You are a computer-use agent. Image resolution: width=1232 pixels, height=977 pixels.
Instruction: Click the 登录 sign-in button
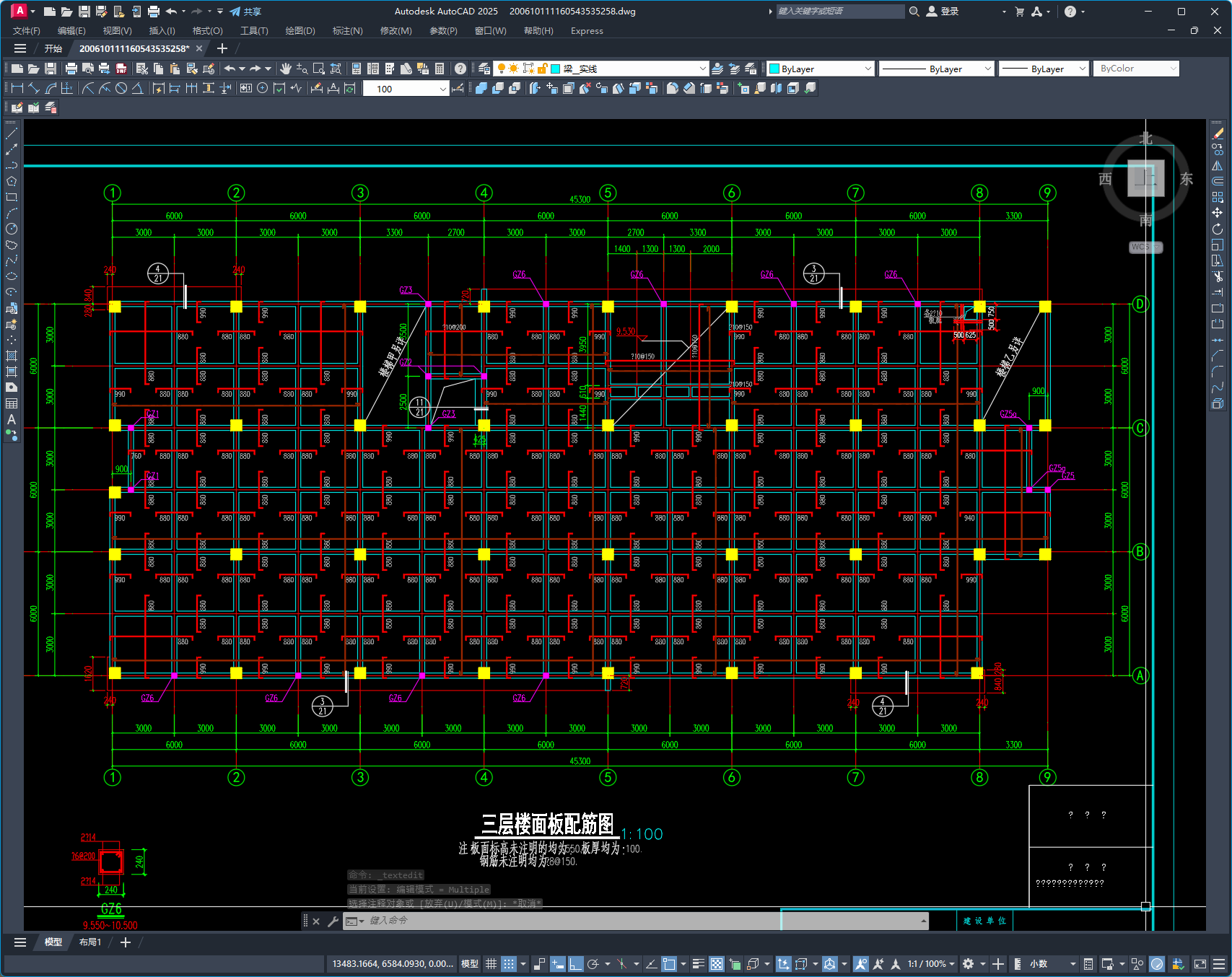click(943, 12)
